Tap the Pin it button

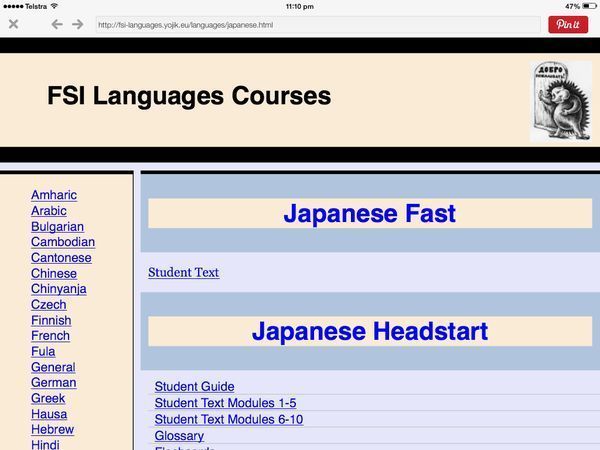(568, 24)
